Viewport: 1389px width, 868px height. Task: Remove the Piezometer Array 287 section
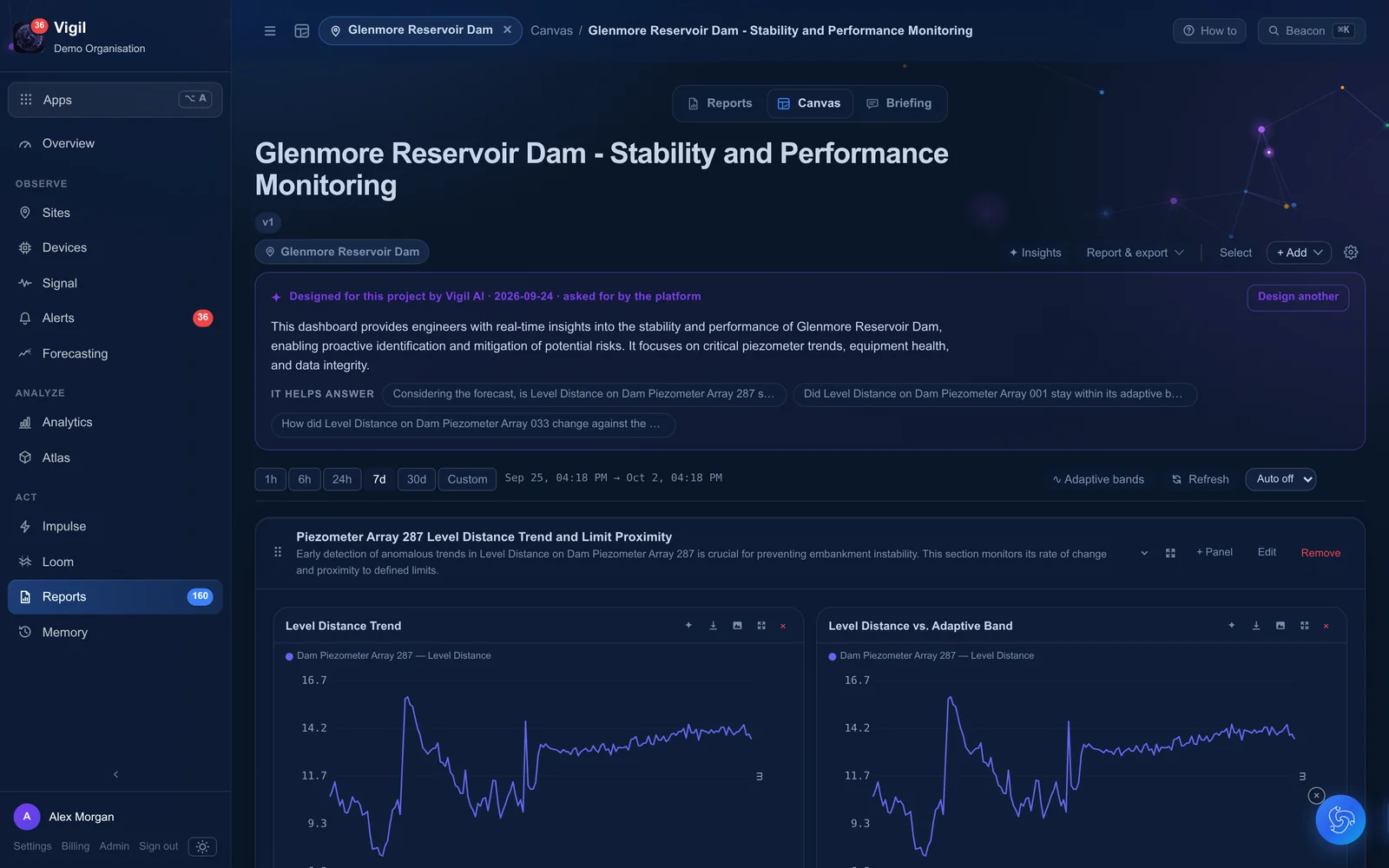tap(1320, 553)
